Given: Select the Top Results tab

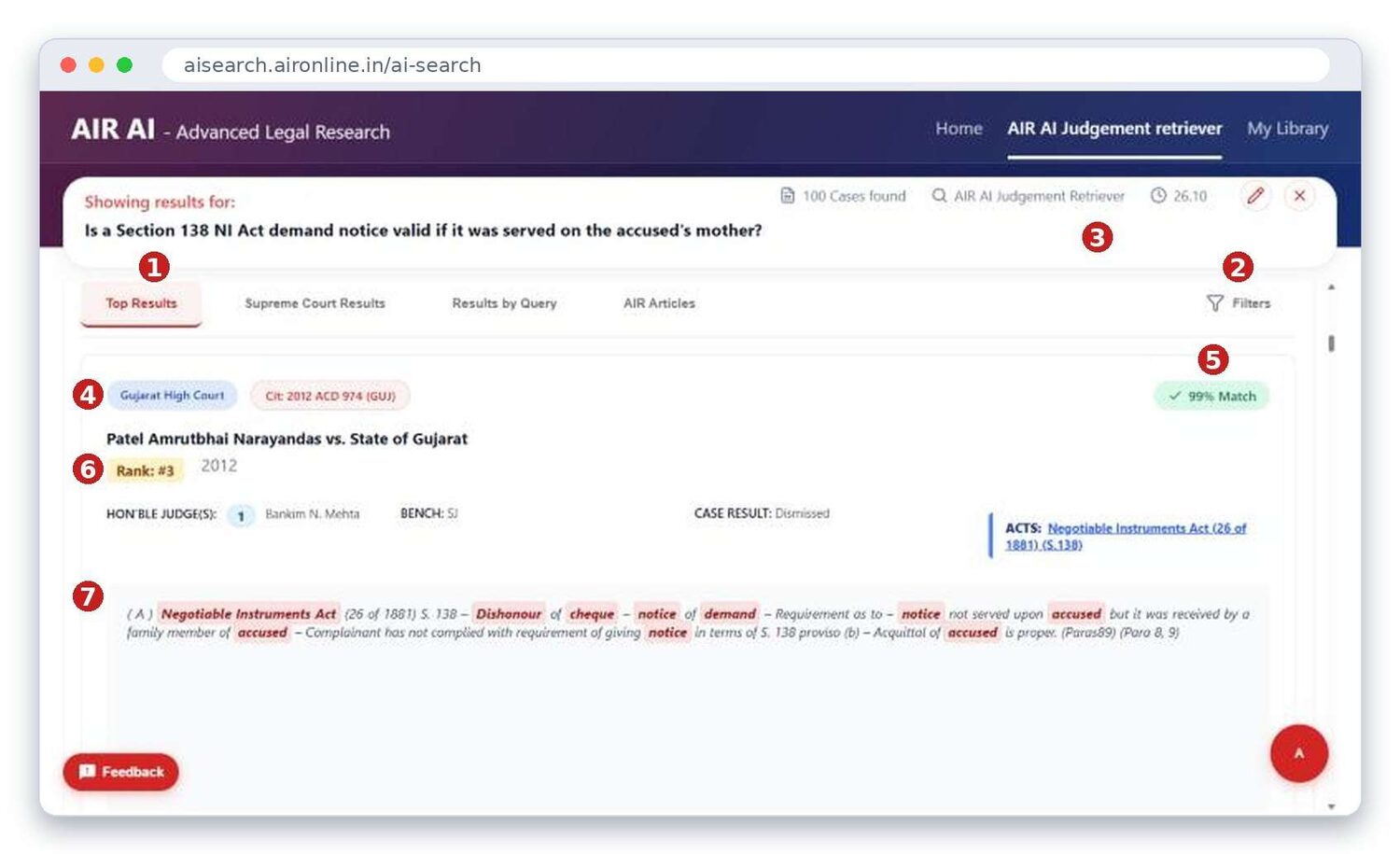Looking at the screenshot, I should tap(141, 303).
